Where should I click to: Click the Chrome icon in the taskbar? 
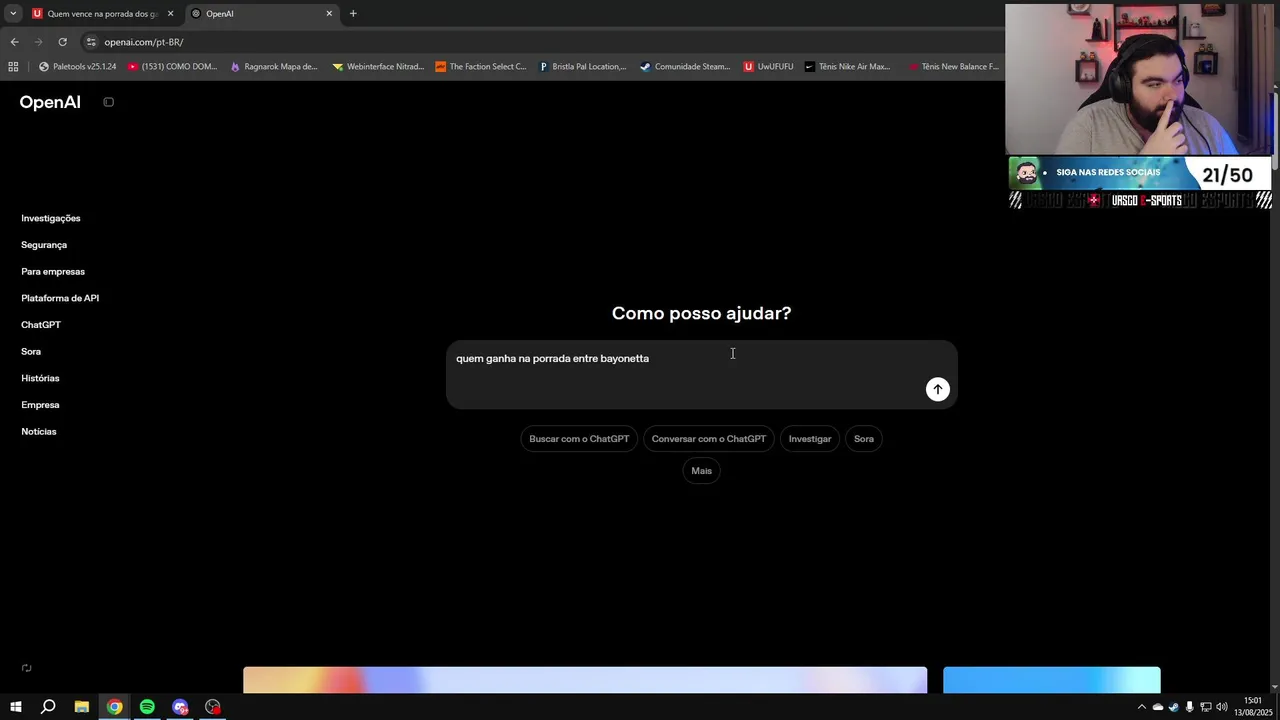click(x=115, y=707)
